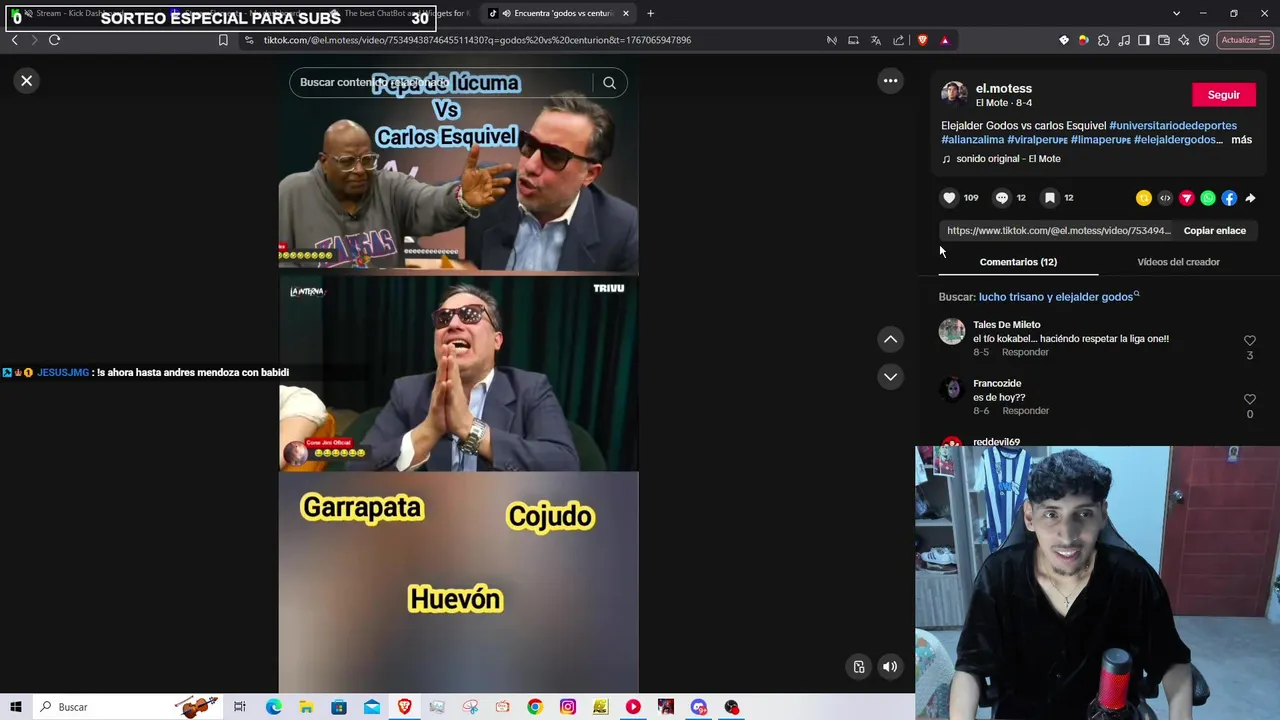Open the #universitariodedeportes hashtag
This screenshot has height=720, width=1280.
click(1173, 126)
